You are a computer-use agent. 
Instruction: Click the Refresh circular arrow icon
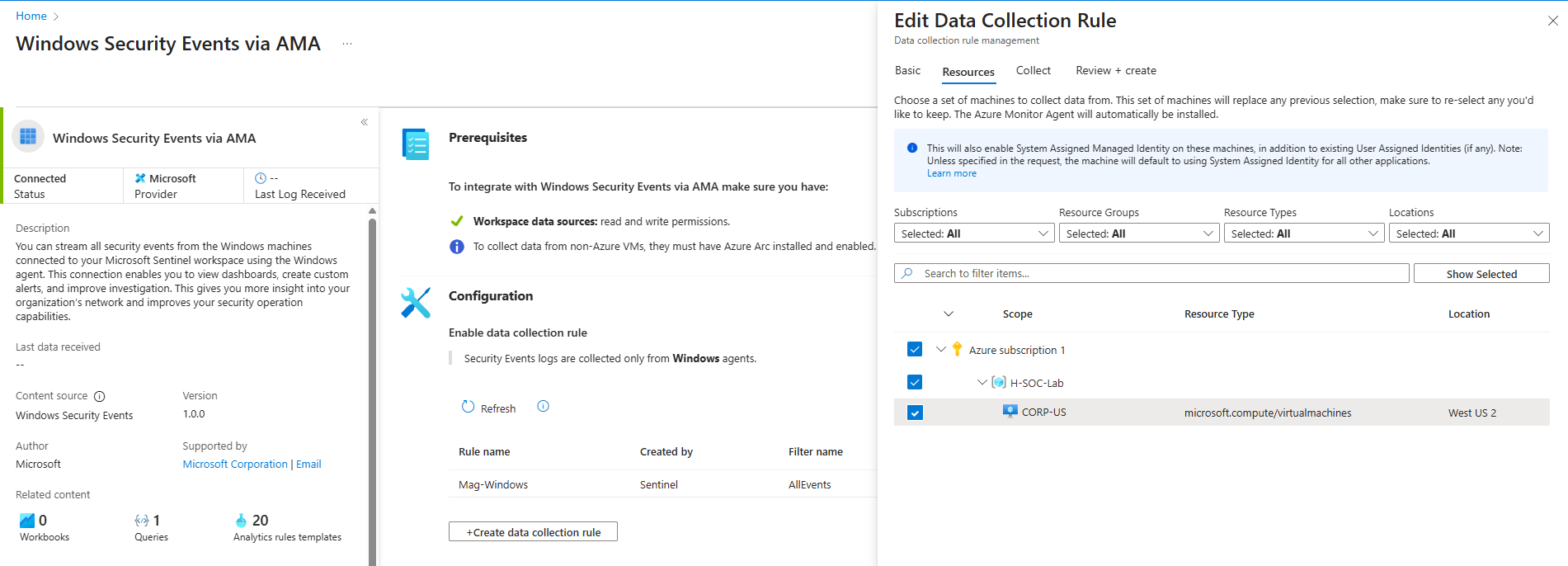click(x=468, y=407)
